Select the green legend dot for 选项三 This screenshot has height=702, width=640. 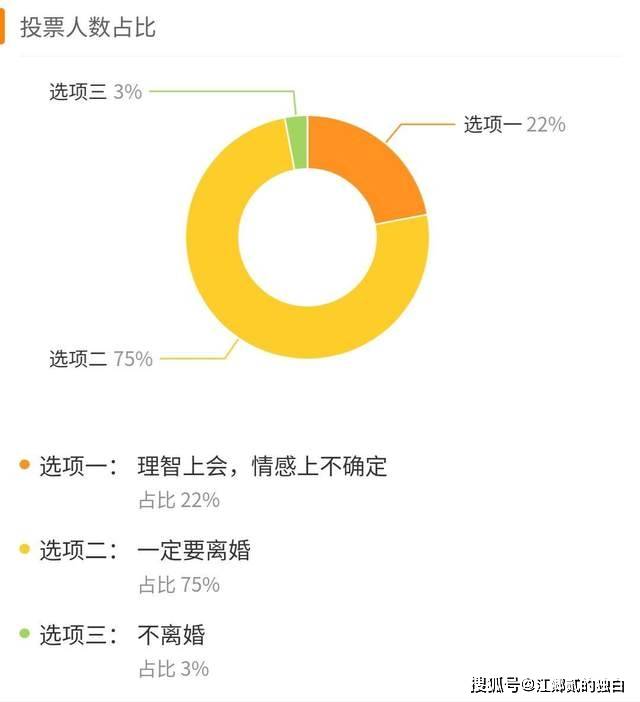coord(25,633)
